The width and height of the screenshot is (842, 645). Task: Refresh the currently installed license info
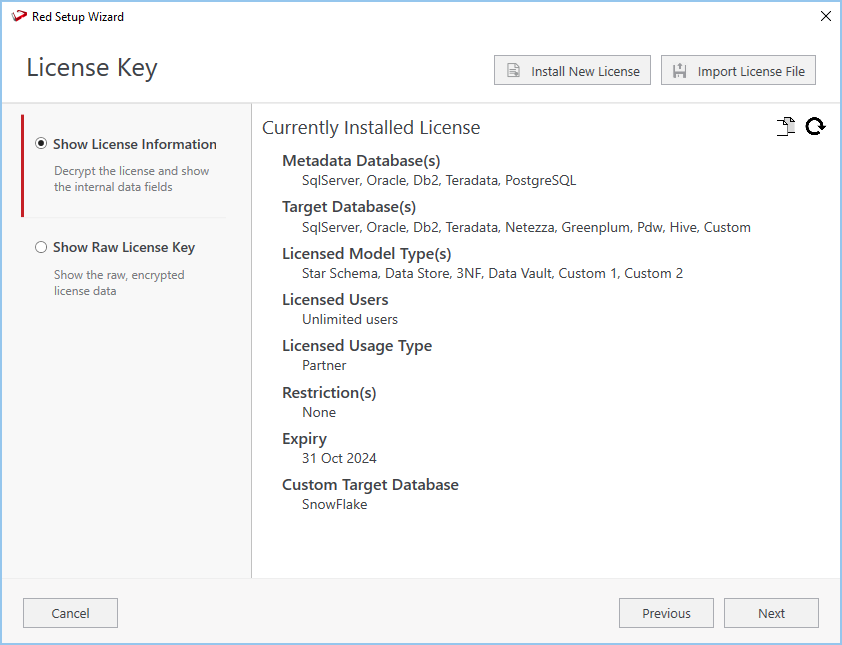click(815, 127)
